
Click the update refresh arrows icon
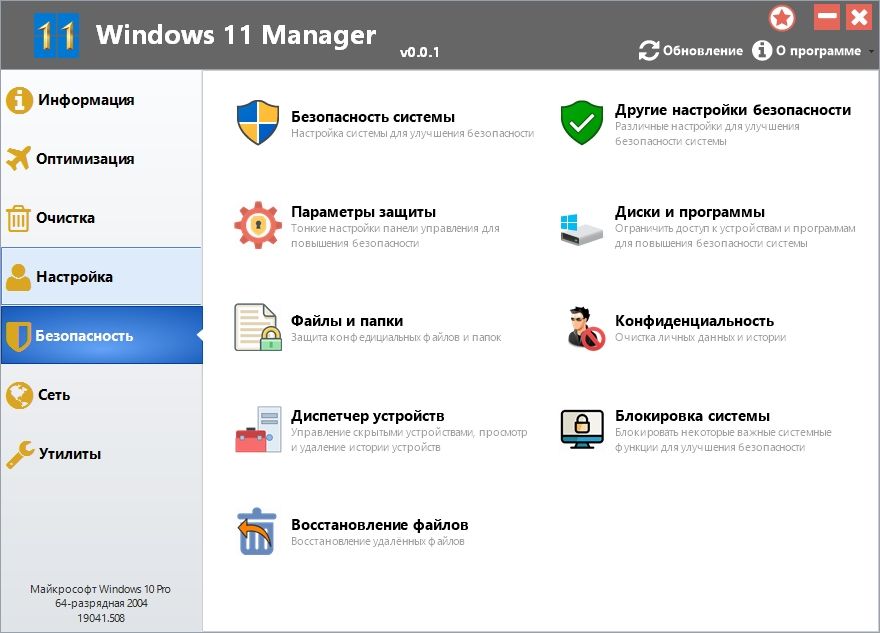(649, 51)
